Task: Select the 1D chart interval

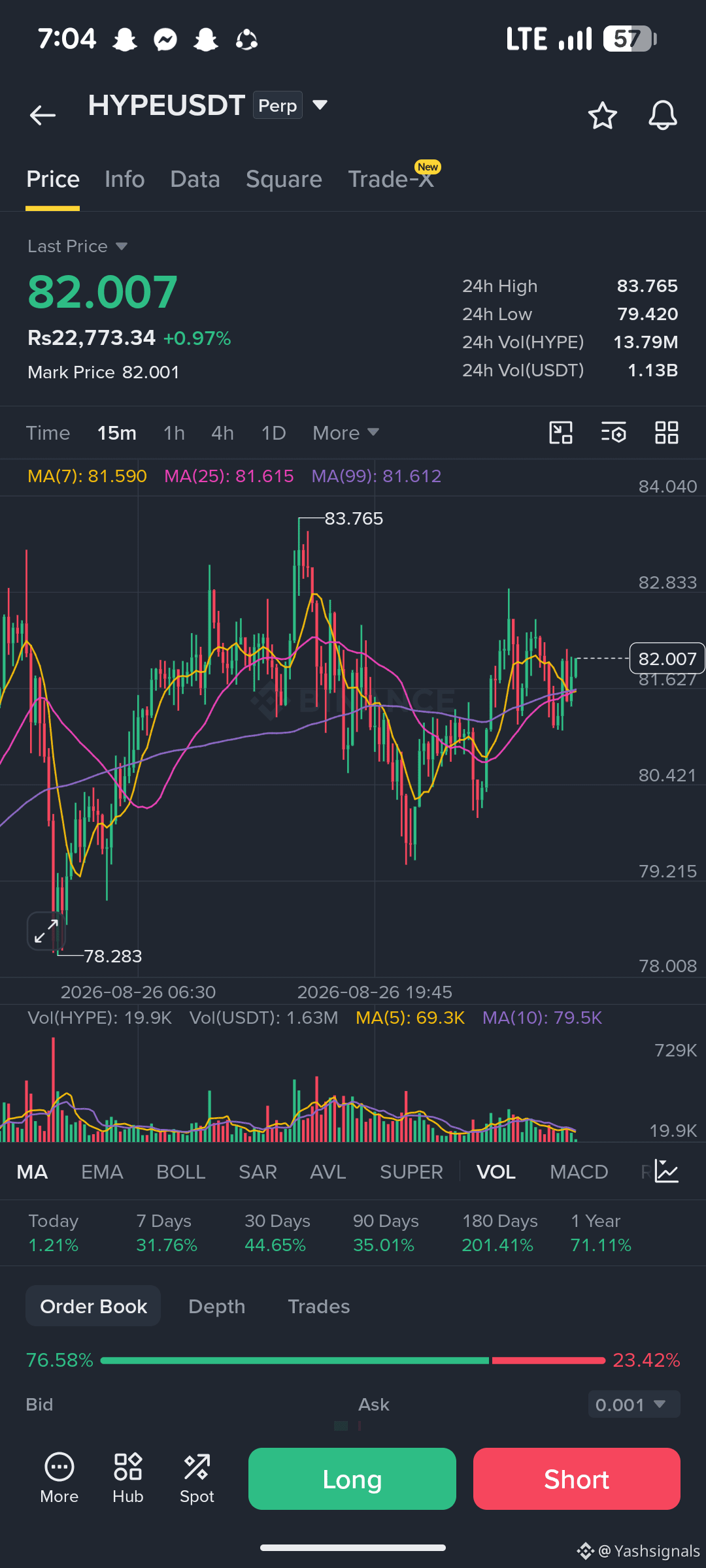Action: [273, 433]
